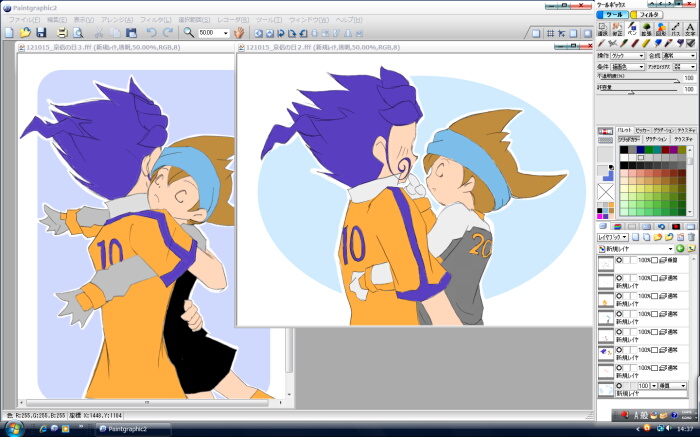Image resolution: width=700 pixels, height=437 pixels.
Task: Open the フィルタ(L) menu
Action: [155, 20]
